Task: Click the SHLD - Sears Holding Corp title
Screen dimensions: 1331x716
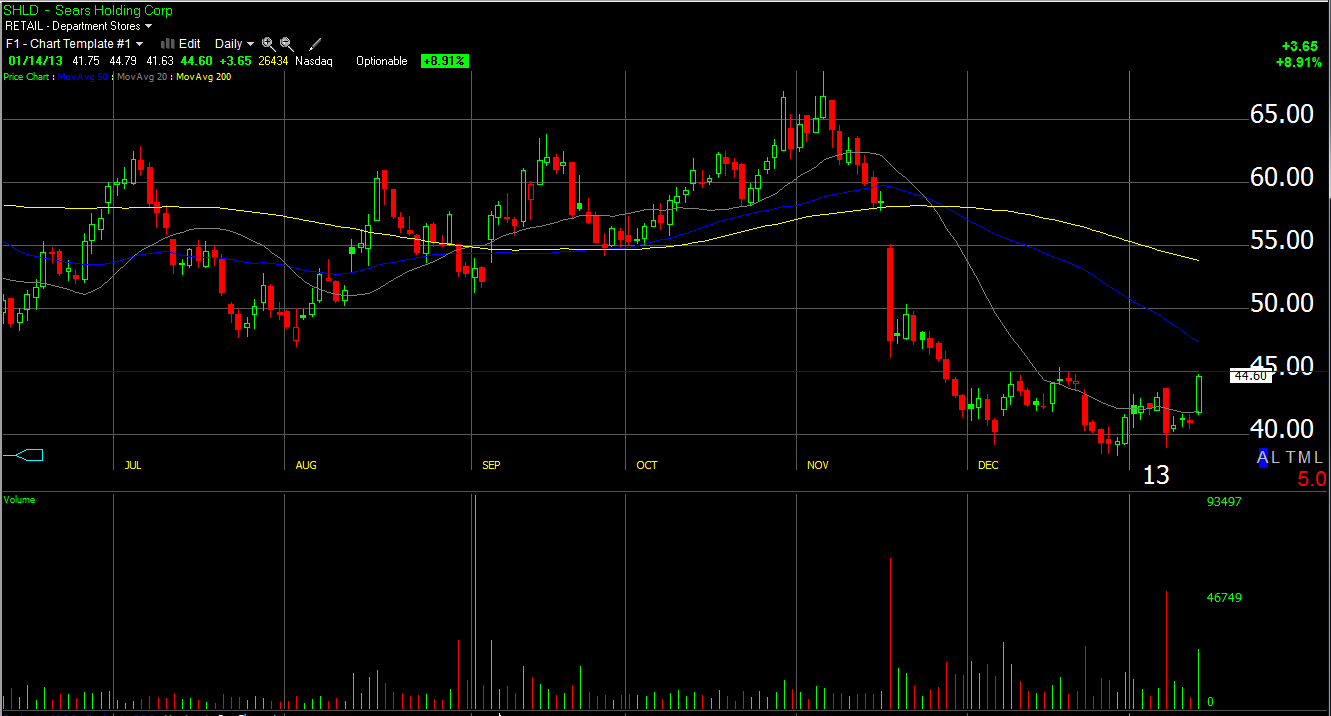Action: coord(88,10)
